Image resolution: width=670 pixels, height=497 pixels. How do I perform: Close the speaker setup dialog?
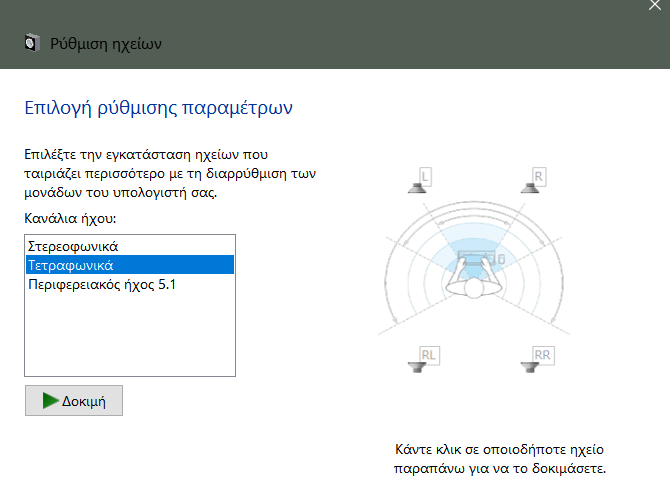coord(654,5)
